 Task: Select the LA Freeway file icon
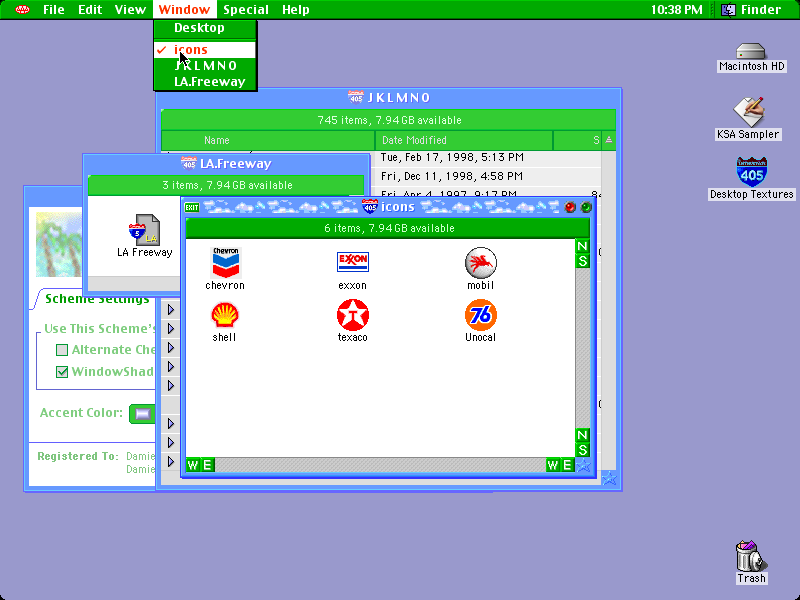click(x=144, y=230)
